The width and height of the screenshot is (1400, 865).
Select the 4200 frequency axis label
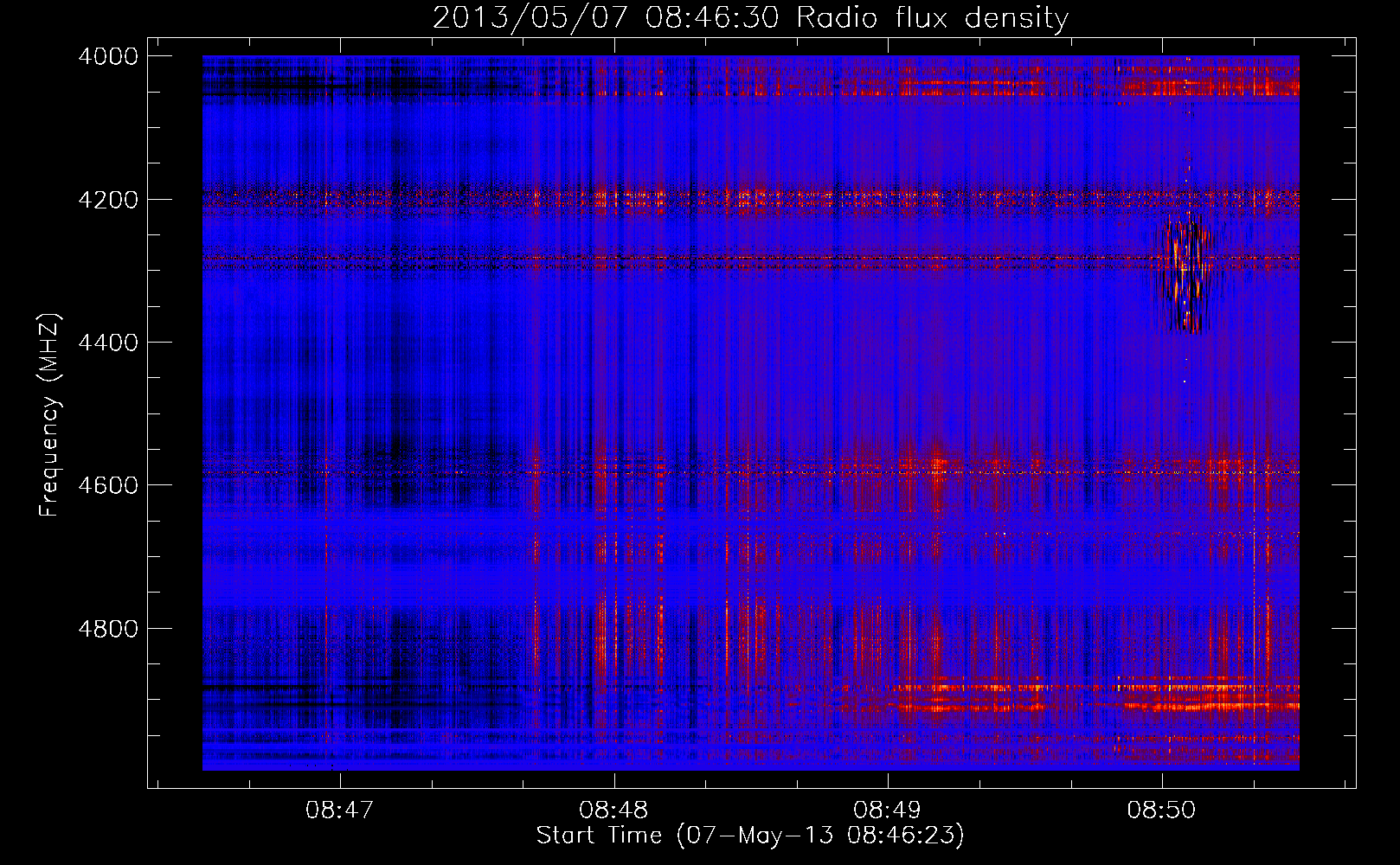[x=108, y=200]
